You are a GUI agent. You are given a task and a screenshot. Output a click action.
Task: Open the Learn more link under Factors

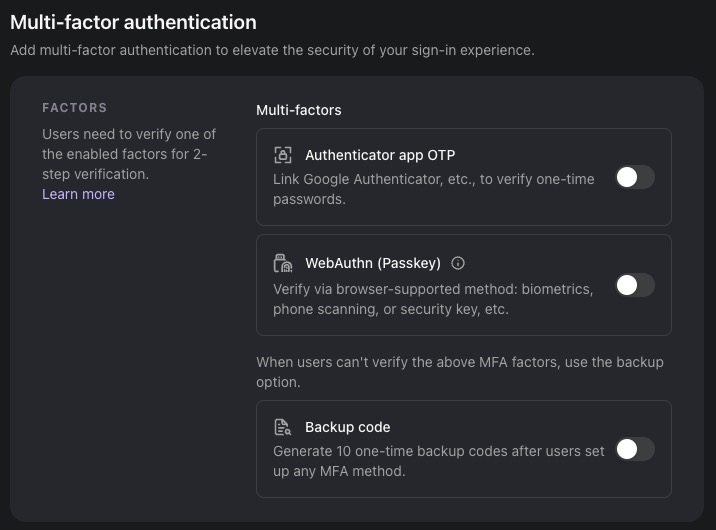[x=78, y=194]
